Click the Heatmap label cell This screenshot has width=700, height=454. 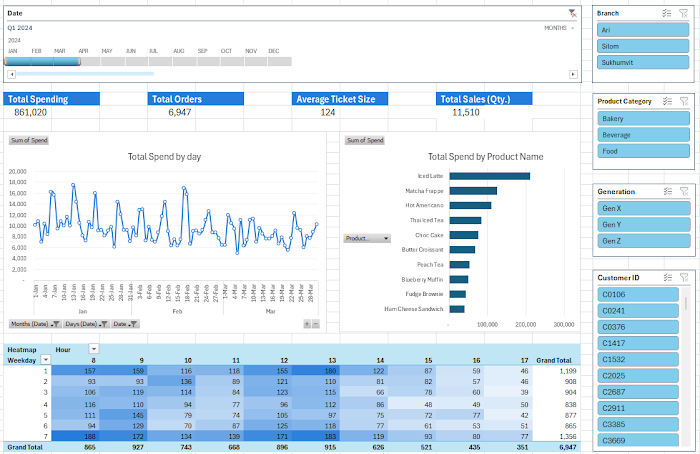[x=27, y=350]
